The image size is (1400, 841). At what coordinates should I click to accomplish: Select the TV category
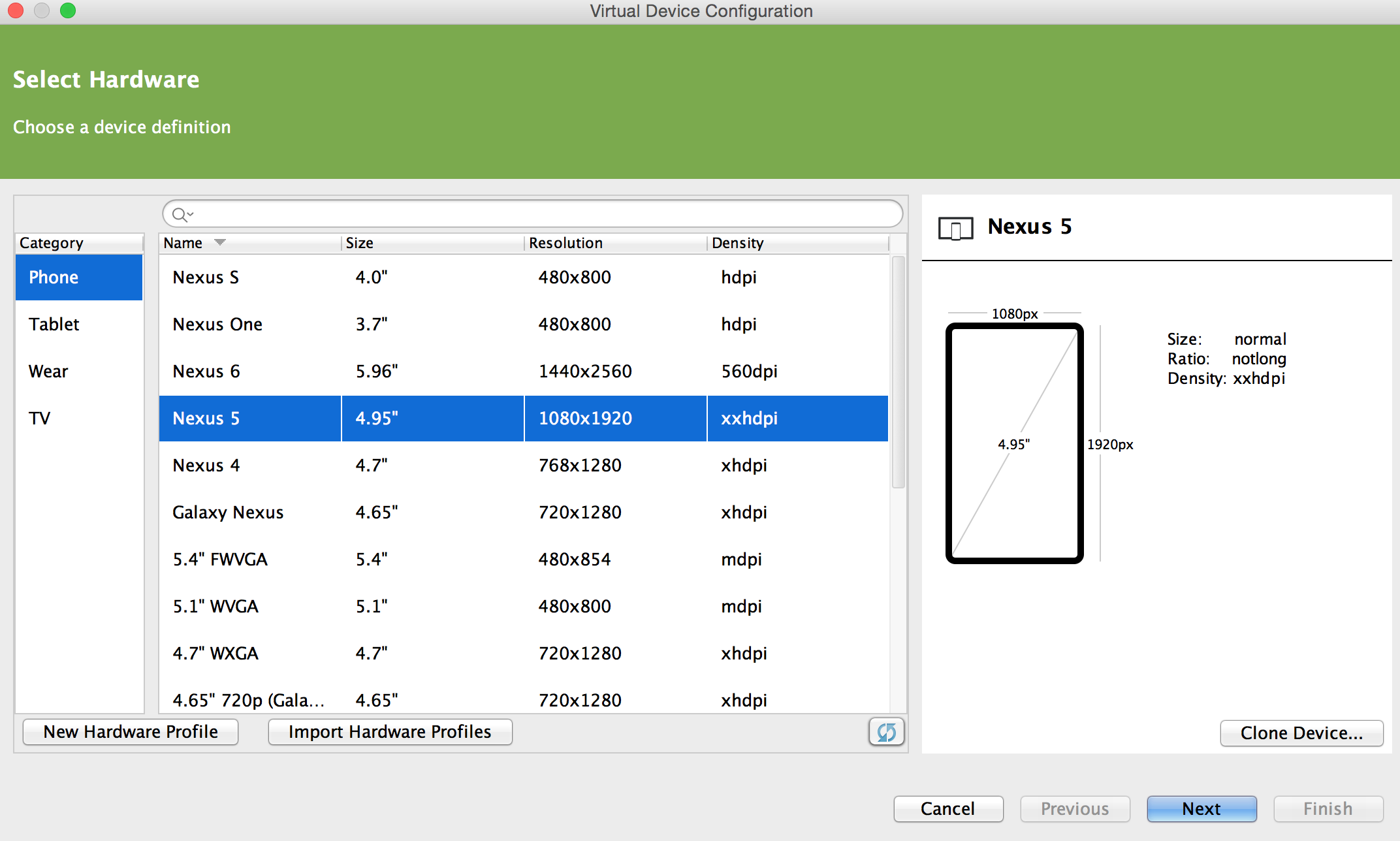point(79,419)
